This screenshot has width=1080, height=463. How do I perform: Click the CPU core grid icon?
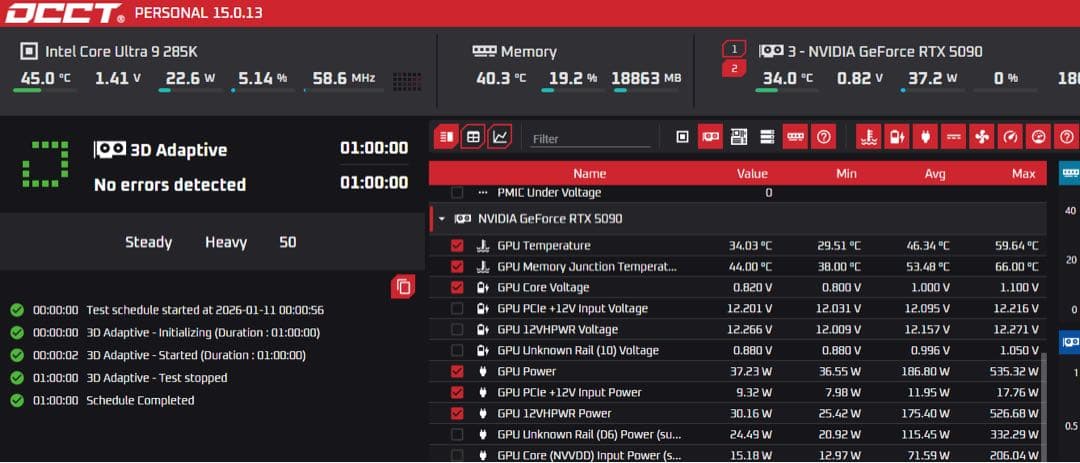click(x=407, y=81)
